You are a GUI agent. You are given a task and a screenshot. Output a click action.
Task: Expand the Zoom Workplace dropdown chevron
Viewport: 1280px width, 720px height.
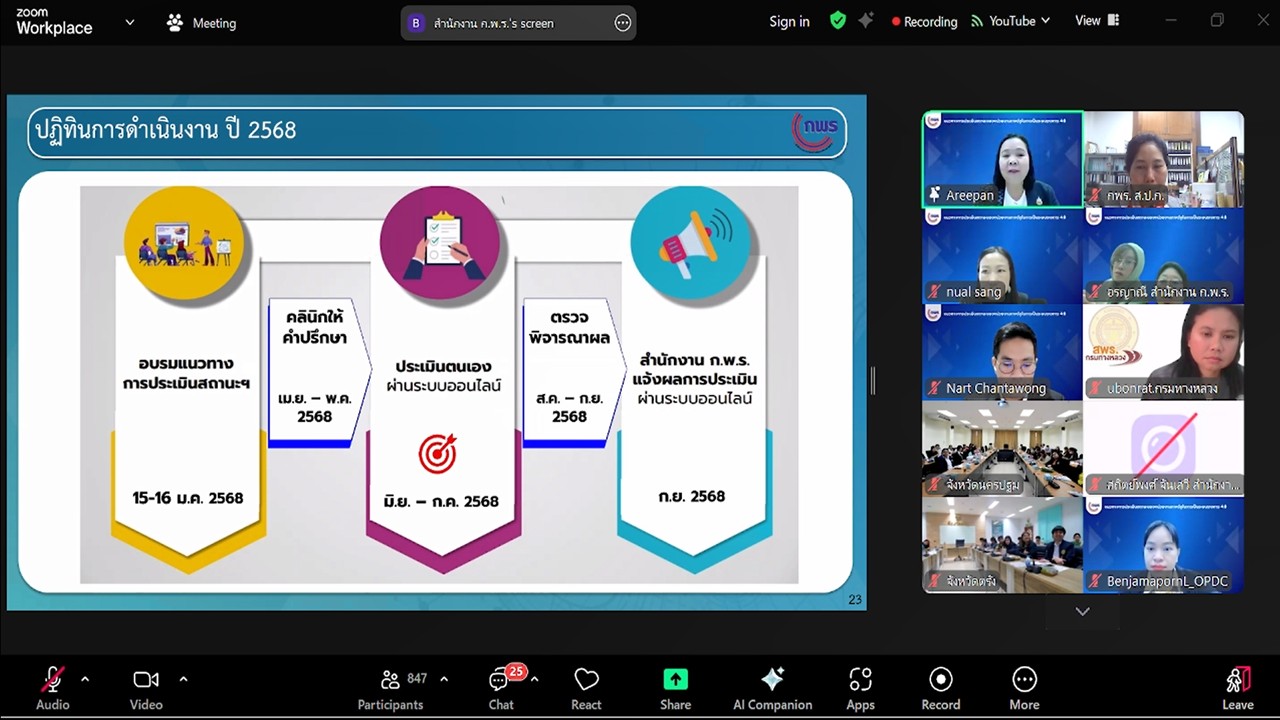129,22
